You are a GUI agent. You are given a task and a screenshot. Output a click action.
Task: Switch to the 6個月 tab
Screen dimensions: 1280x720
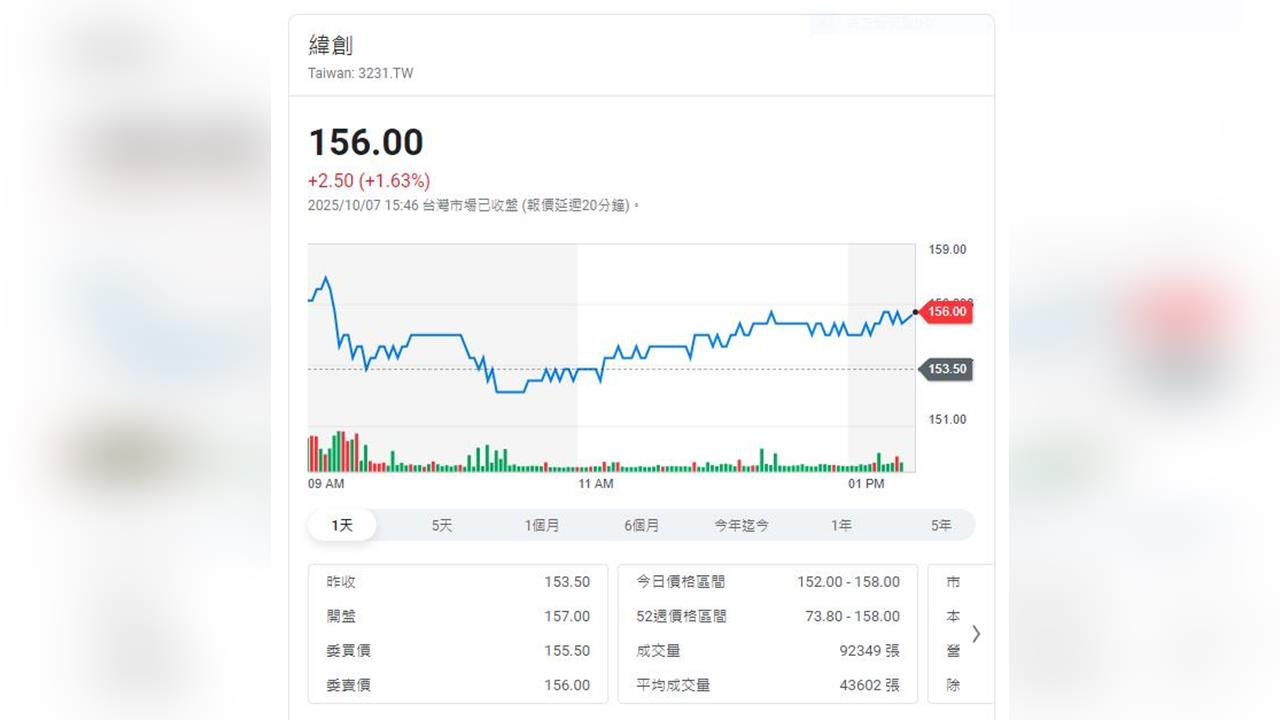641,525
